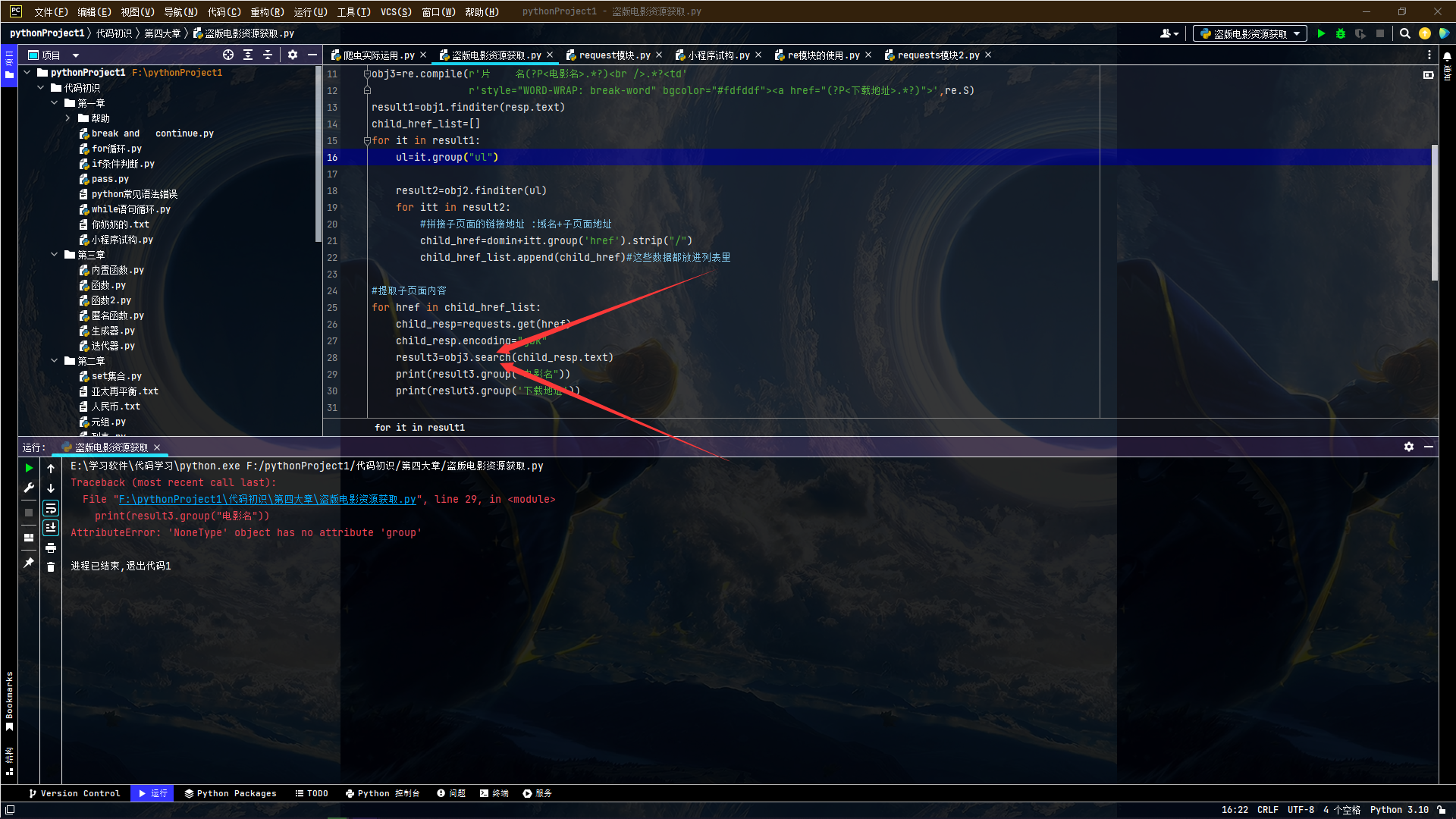Open the run configuration dropdown

(x=1250, y=33)
